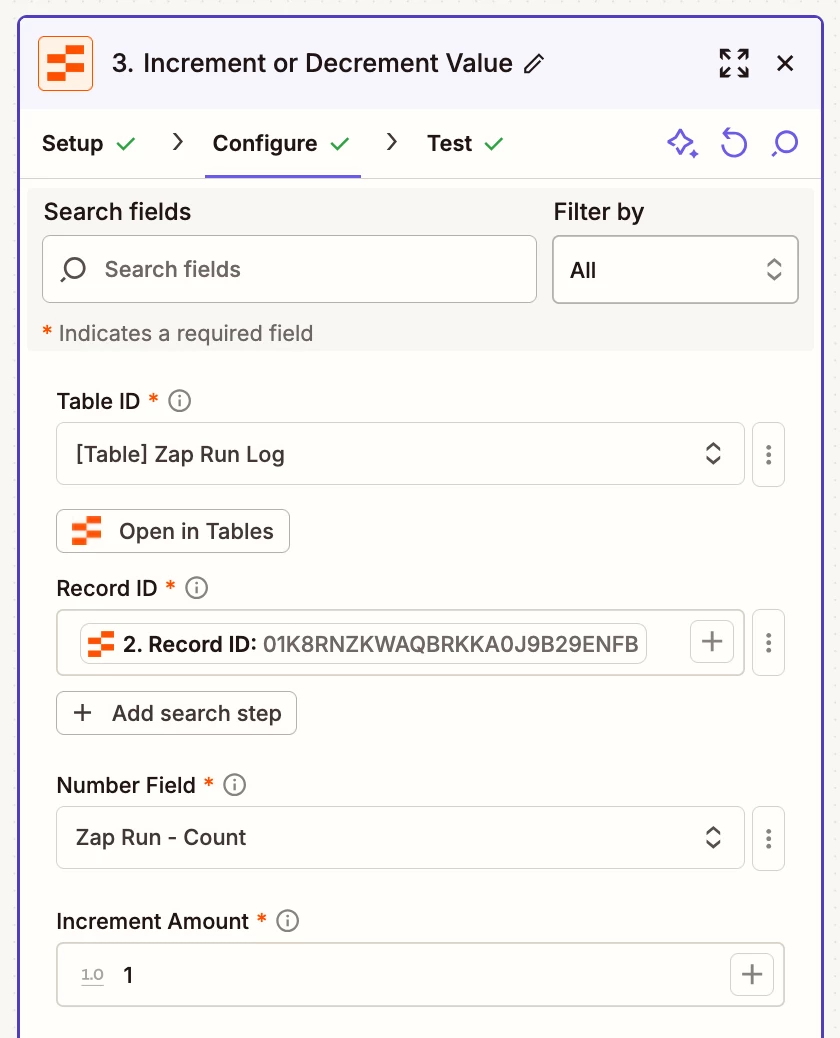Click the chevron between Setup and Configure
This screenshot has height=1038, width=840.
(x=177, y=142)
